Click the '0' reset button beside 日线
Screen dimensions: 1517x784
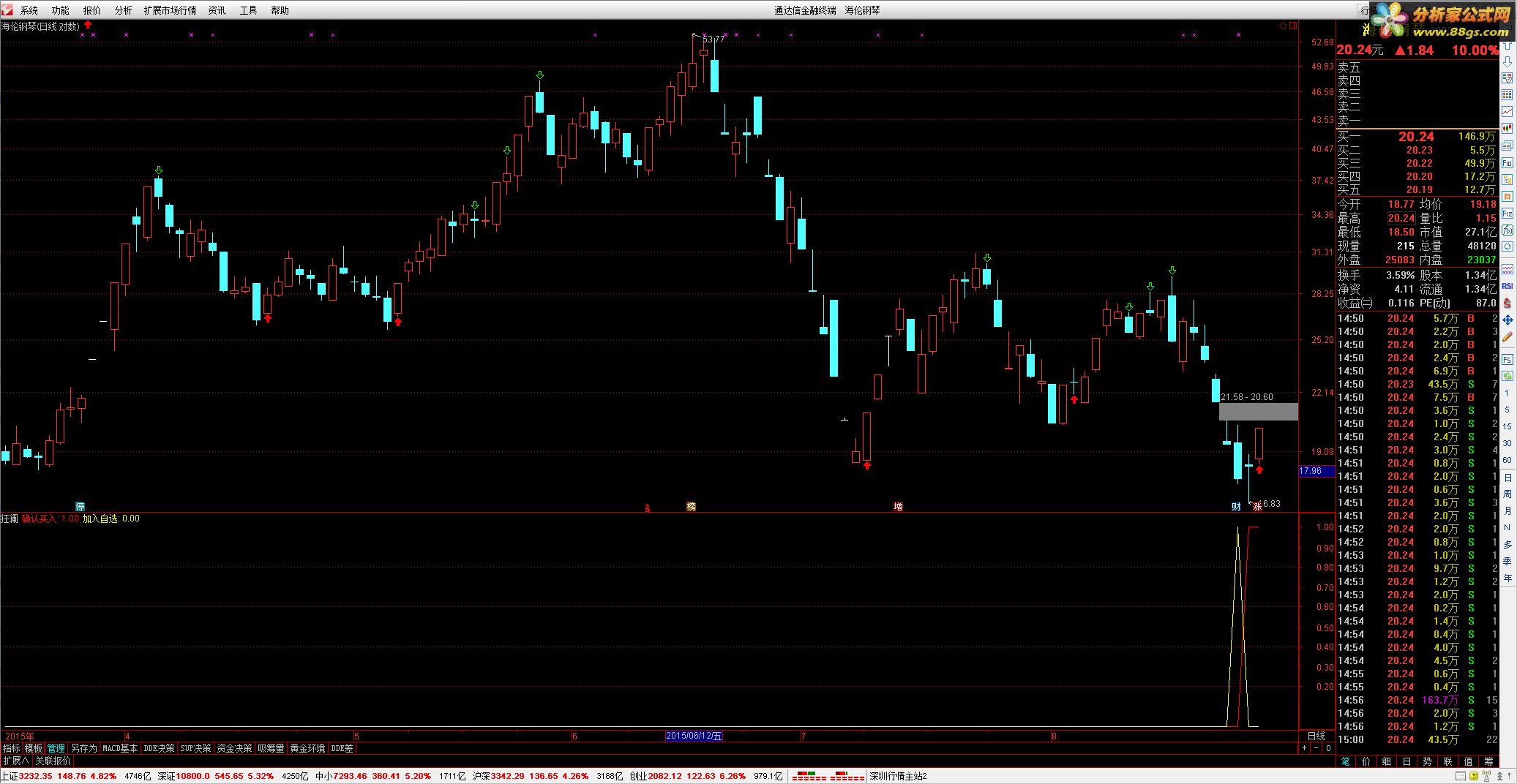tap(1328, 748)
